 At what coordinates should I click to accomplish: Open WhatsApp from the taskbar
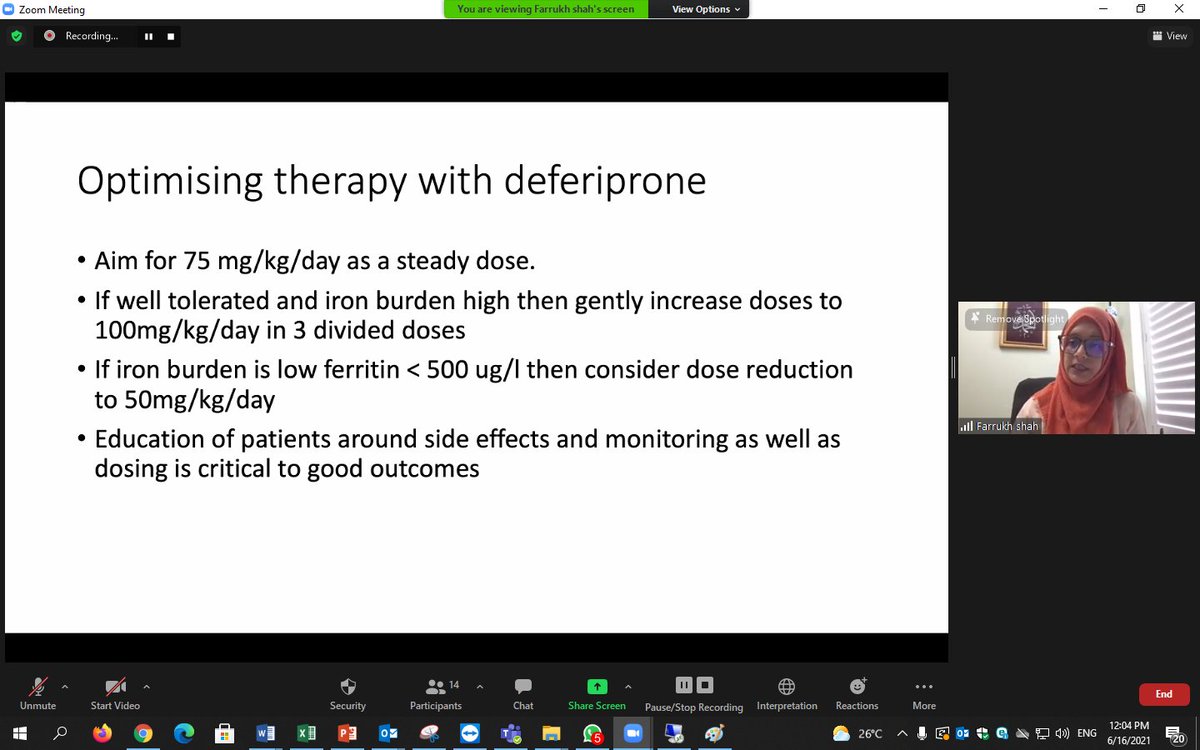593,733
